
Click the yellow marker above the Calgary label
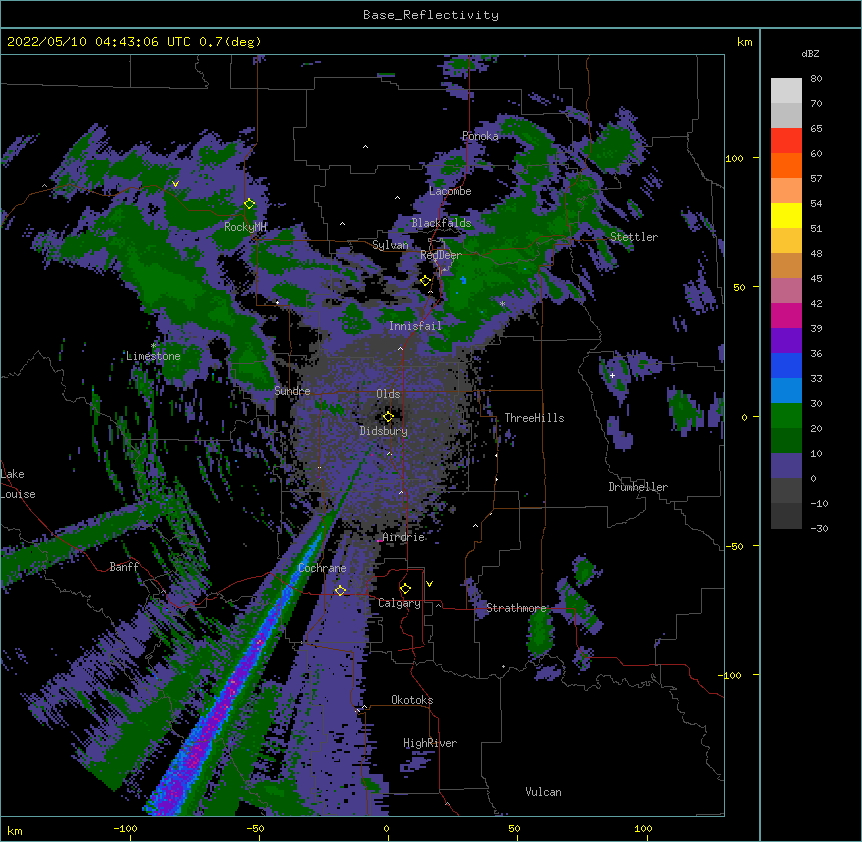coord(405,589)
